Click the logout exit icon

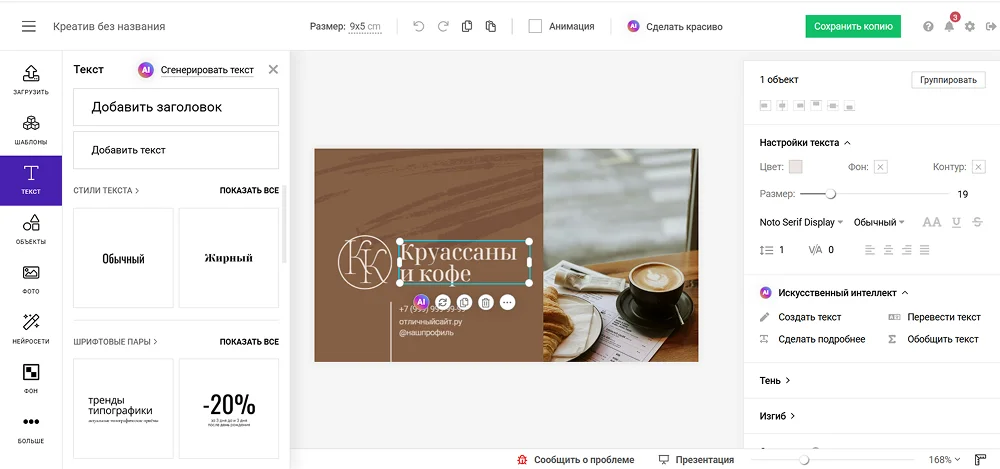pos(990,27)
